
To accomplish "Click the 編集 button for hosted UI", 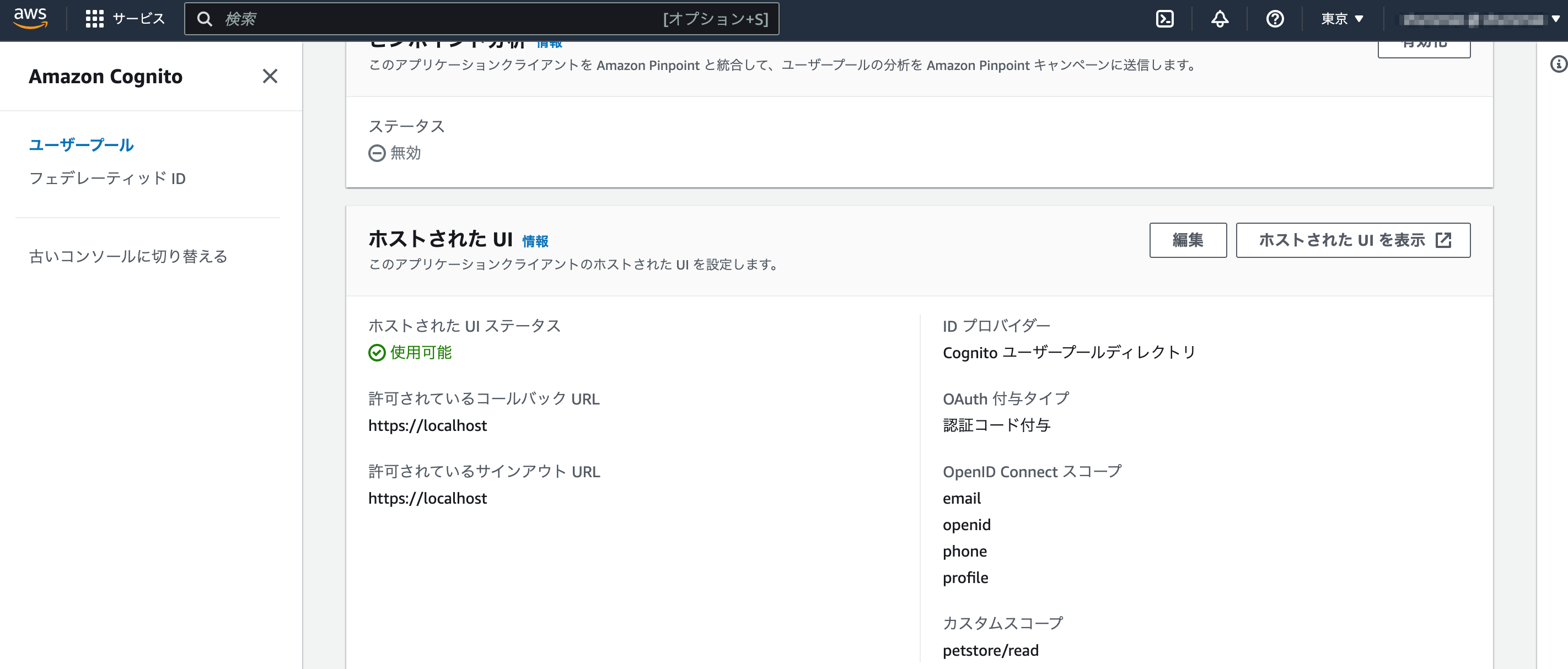I will 1188,240.
